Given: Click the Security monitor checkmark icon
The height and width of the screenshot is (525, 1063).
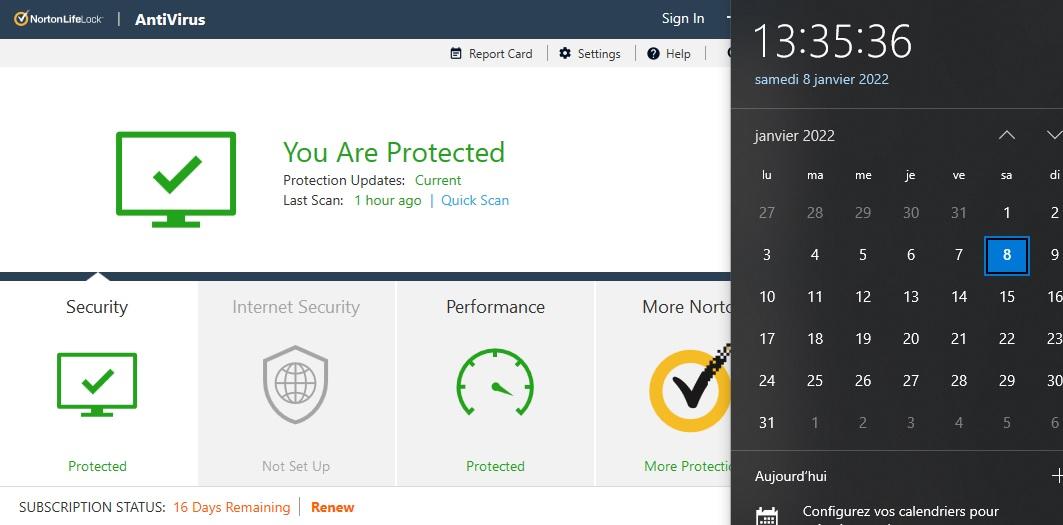Looking at the screenshot, I should [97, 385].
